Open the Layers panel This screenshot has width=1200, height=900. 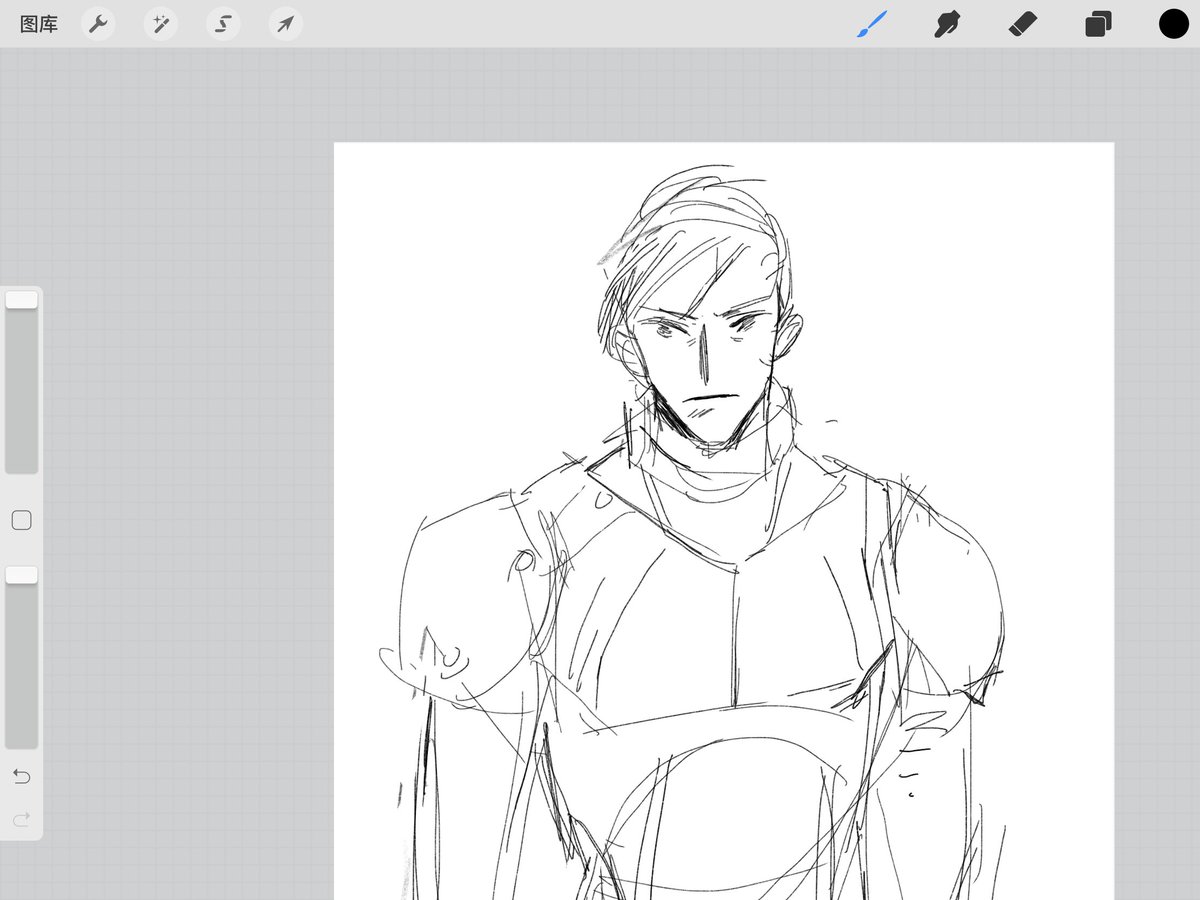point(1098,24)
